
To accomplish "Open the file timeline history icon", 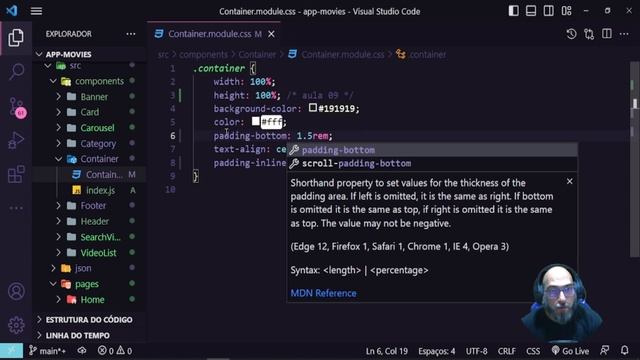I will 571,34.
